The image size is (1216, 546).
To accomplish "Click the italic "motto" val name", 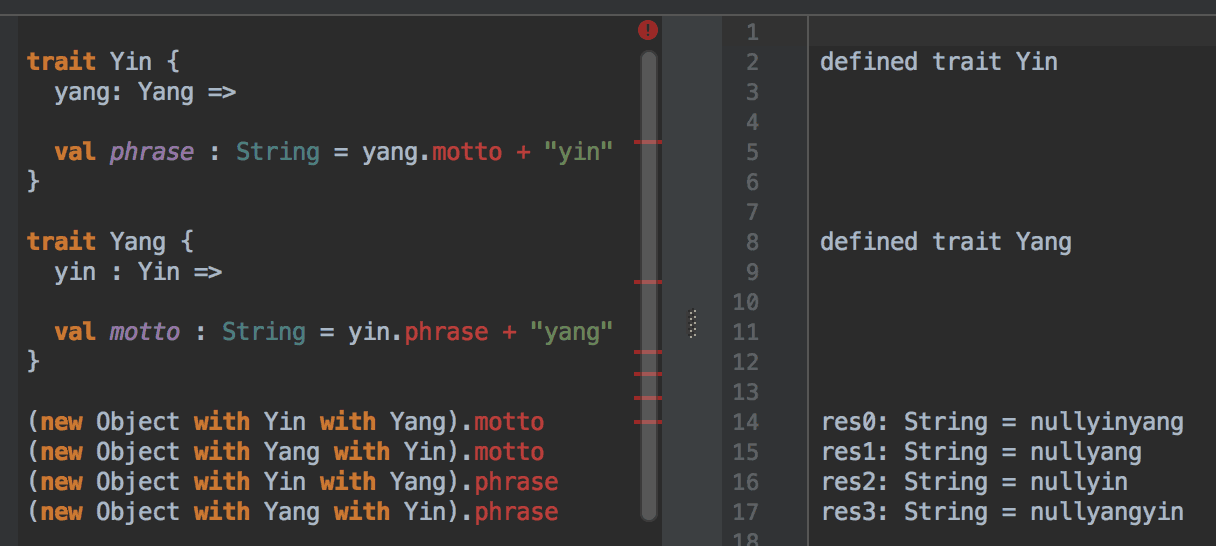I will coord(145,332).
